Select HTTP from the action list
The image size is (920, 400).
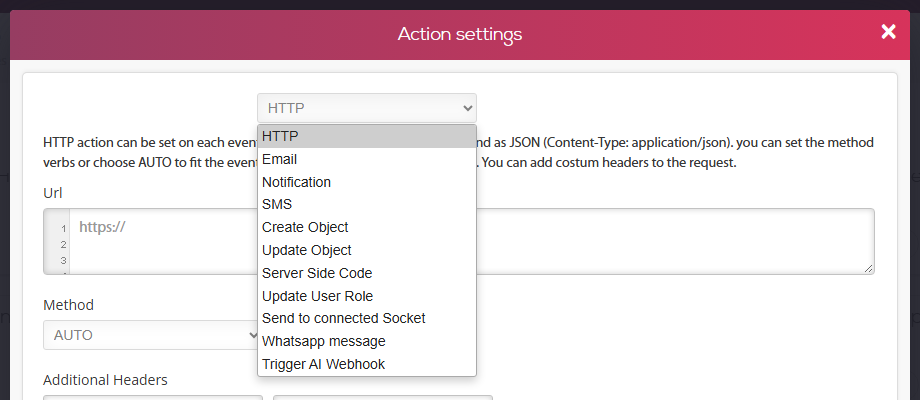(367, 136)
